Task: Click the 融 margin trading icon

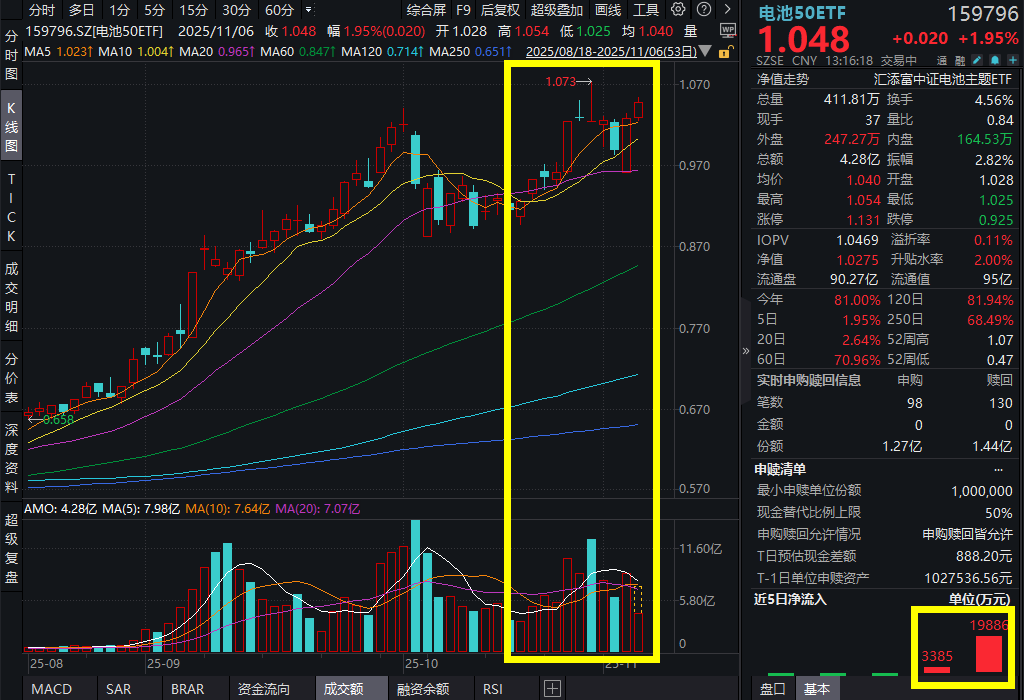Action: 959,60
